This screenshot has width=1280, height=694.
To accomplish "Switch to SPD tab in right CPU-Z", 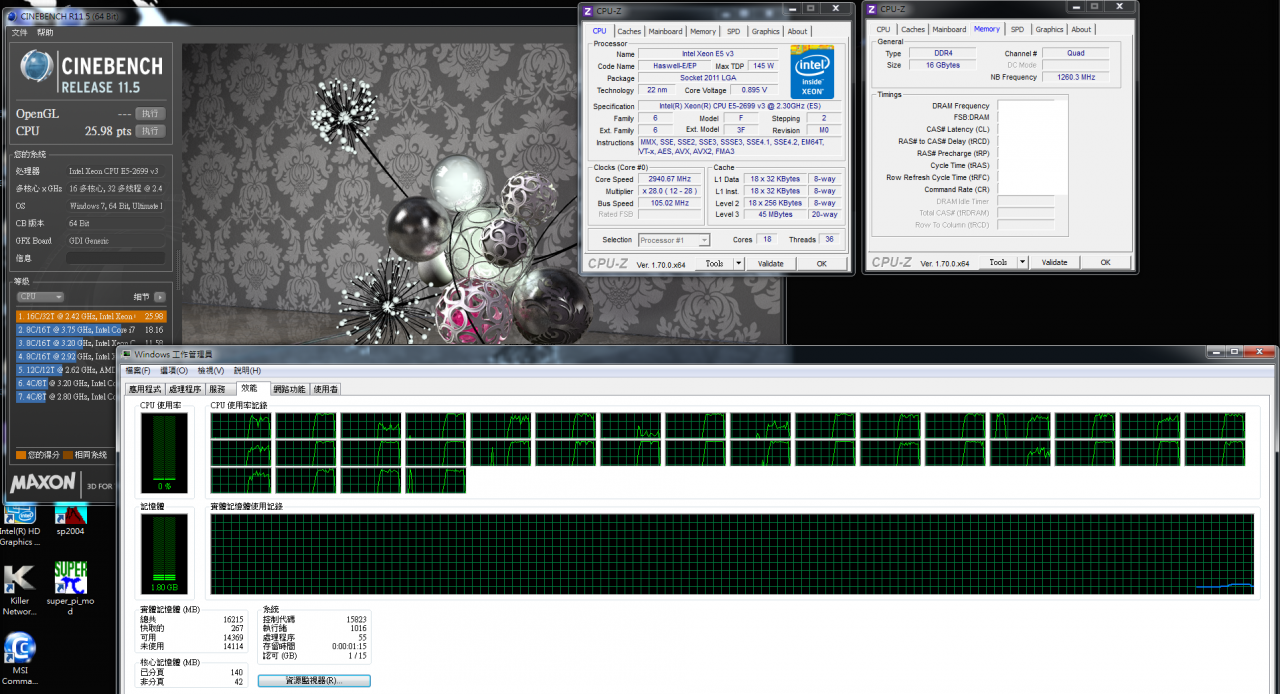I will tap(1017, 29).
